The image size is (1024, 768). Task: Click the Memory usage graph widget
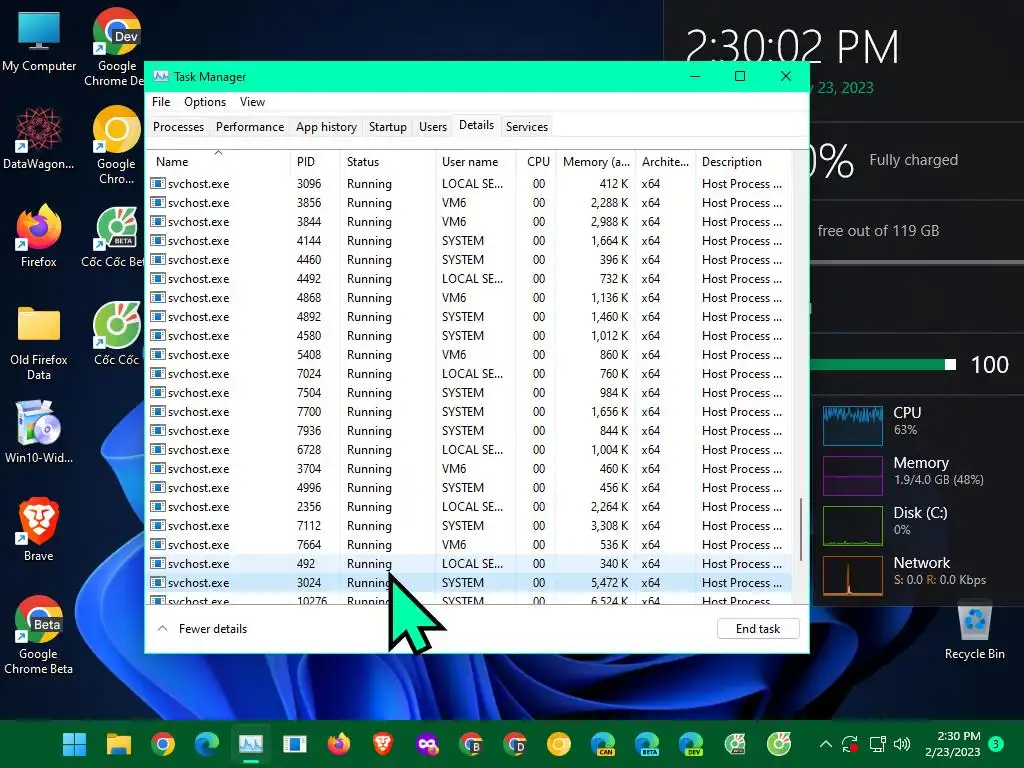[x=852, y=475]
